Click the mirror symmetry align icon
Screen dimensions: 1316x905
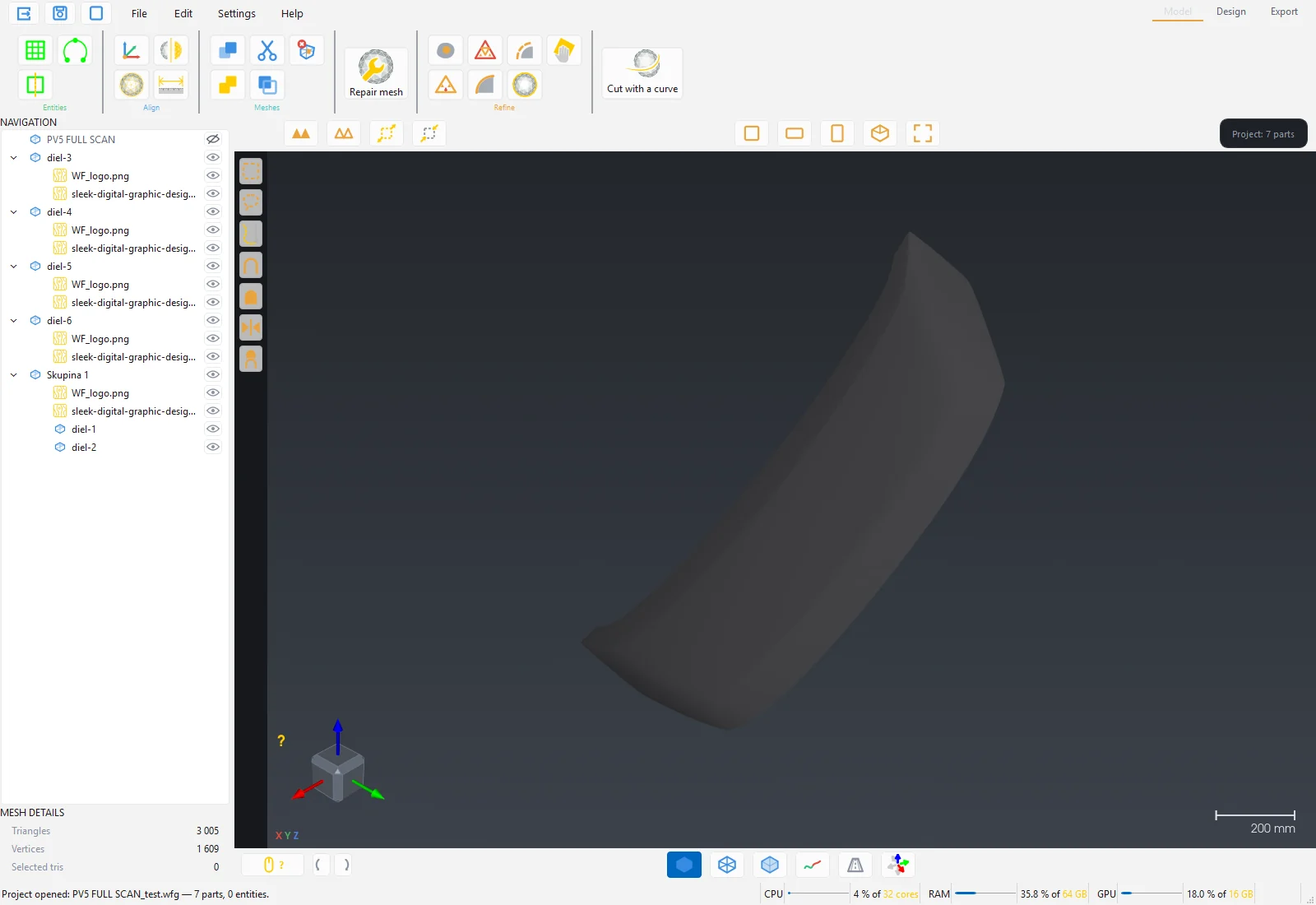click(x=171, y=50)
